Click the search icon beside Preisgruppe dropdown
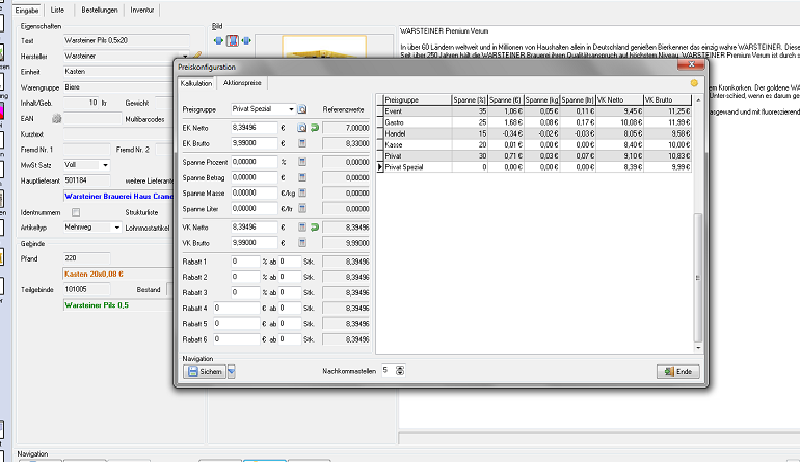Image resolution: width=800 pixels, height=462 pixels. tap(302, 109)
